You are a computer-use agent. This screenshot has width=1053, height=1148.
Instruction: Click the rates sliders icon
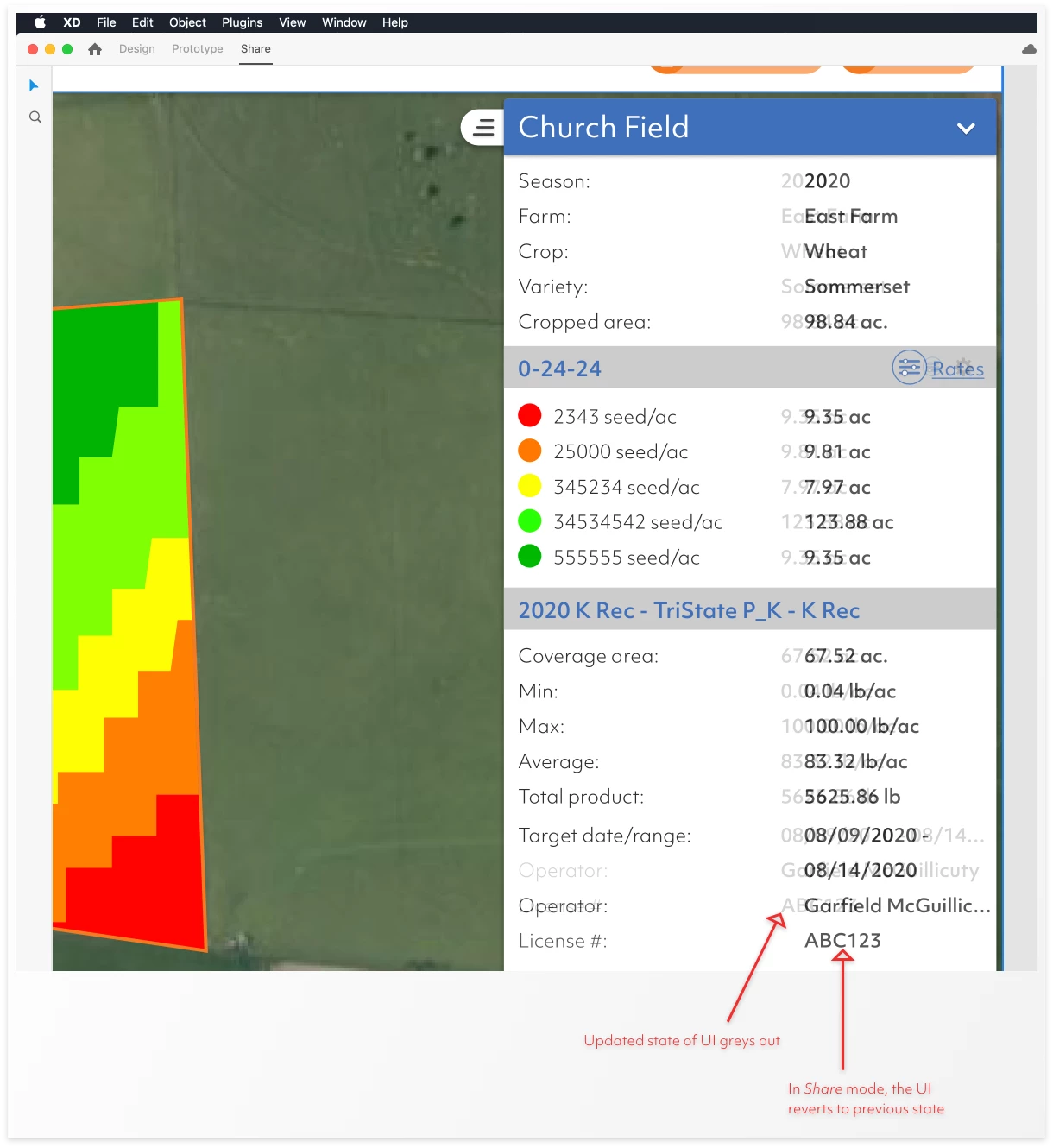point(909,368)
